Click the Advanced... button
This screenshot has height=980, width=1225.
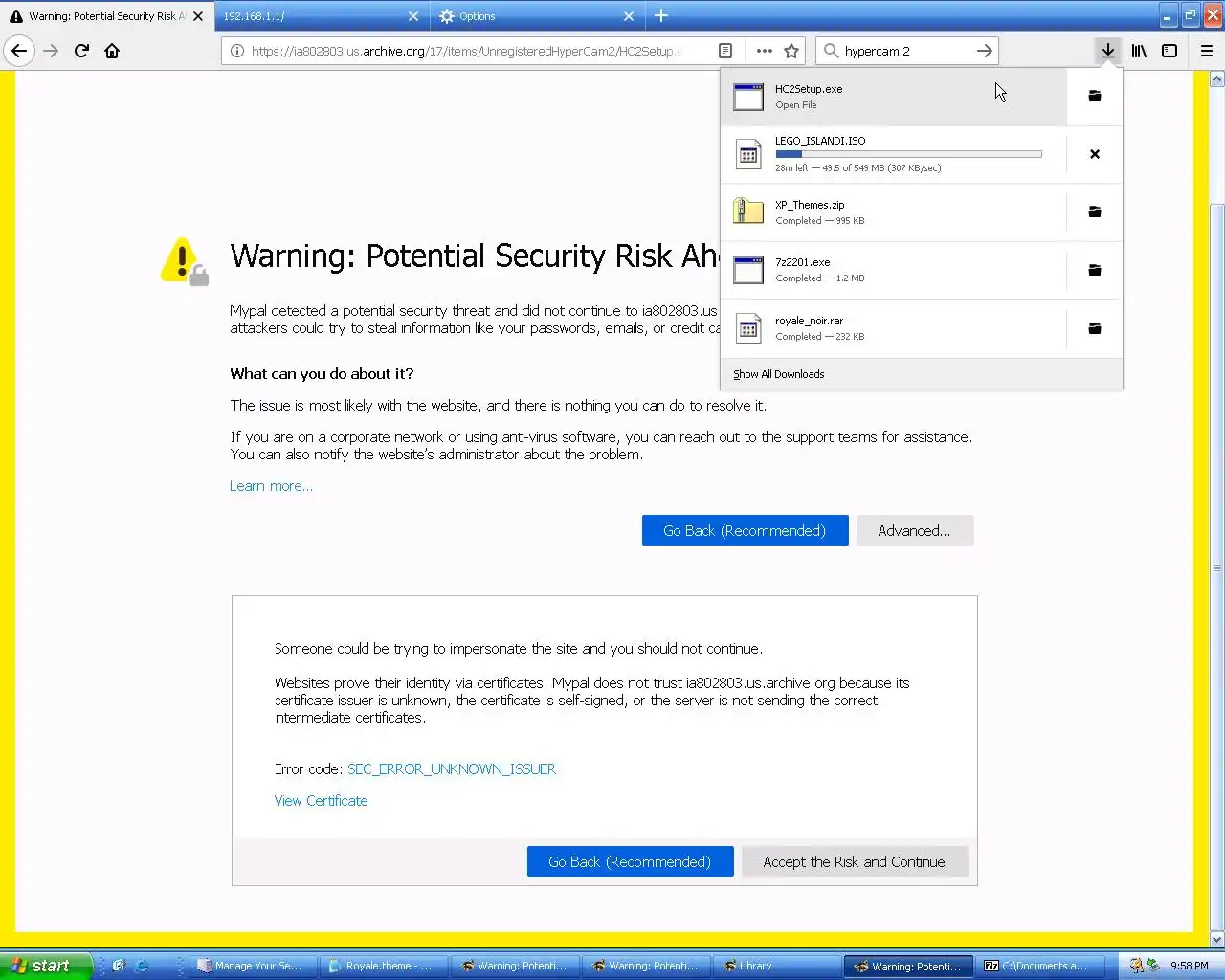[914, 530]
